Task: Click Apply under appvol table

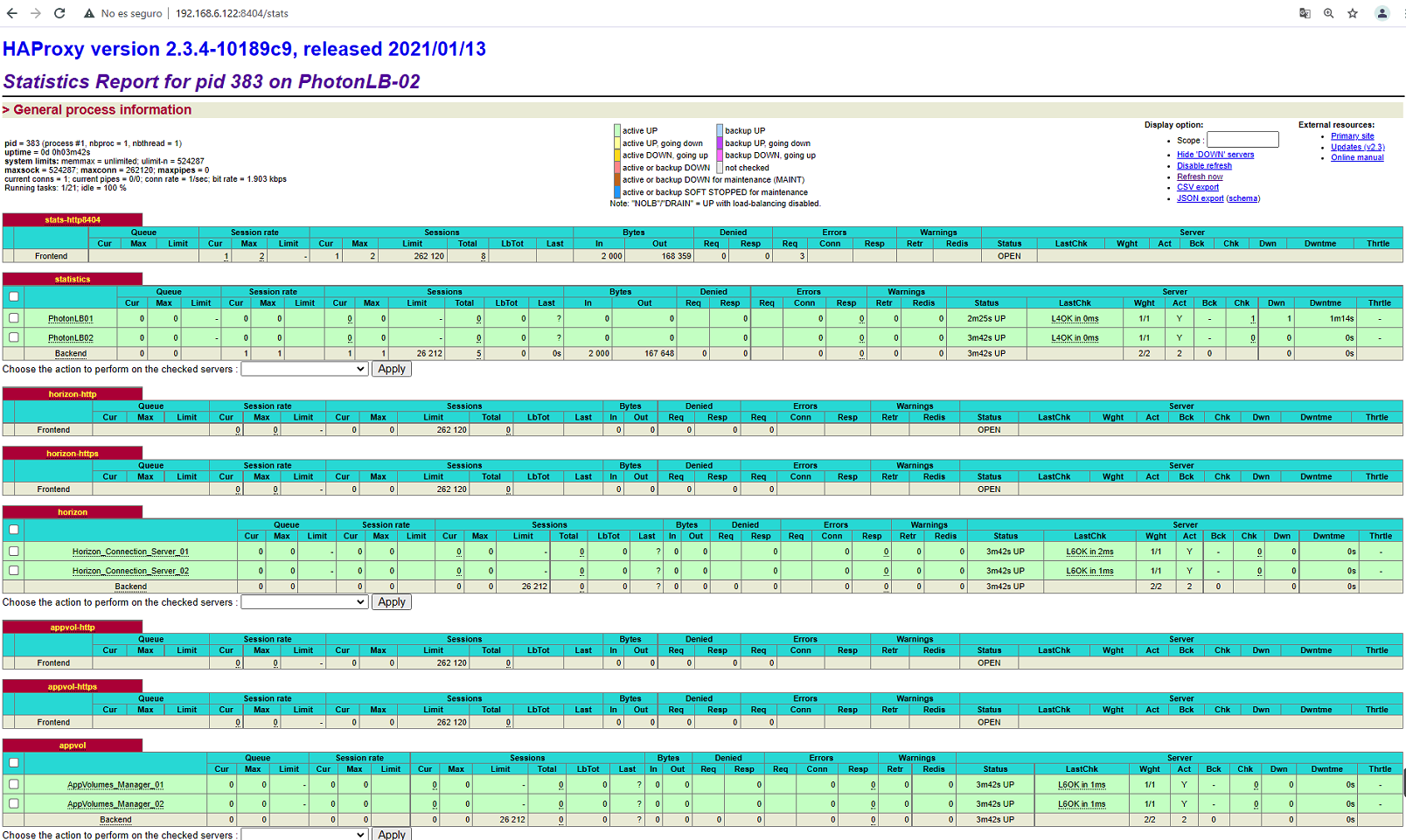Action: coord(392,835)
